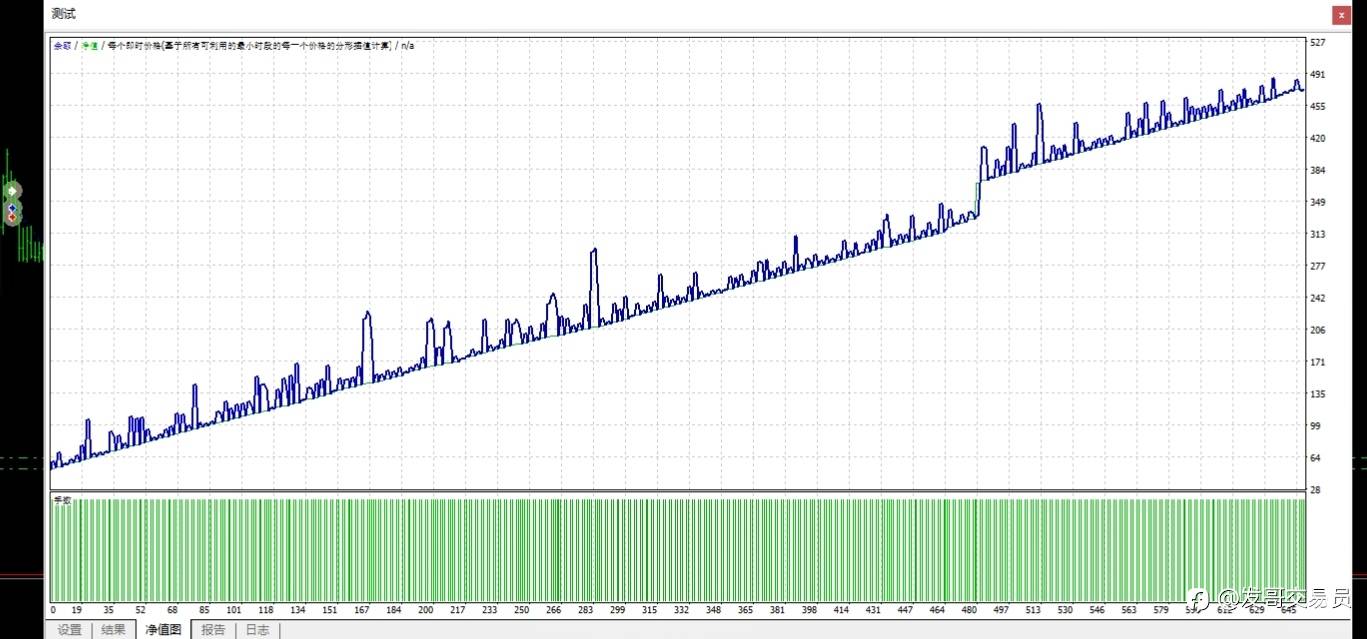Click the red horizontal line on left chart

click(22, 576)
